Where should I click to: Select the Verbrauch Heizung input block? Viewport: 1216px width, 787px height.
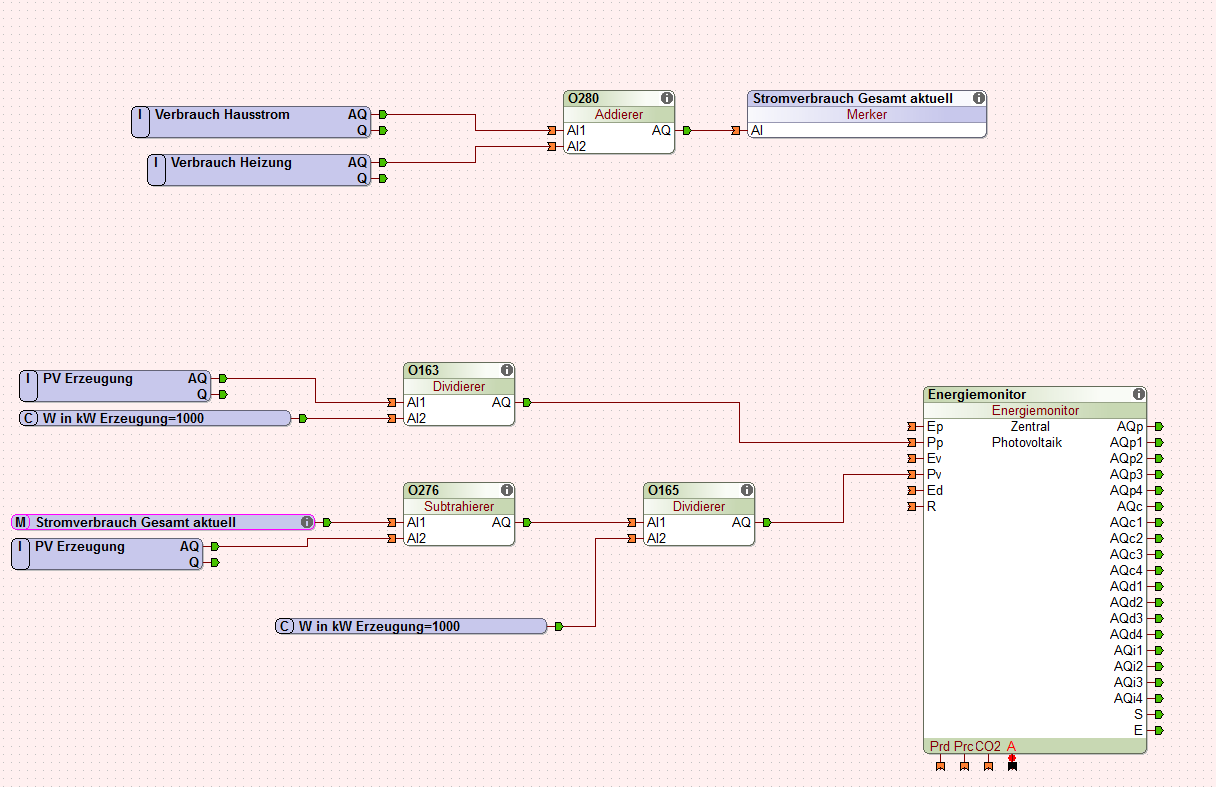click(x=259, y=170)
